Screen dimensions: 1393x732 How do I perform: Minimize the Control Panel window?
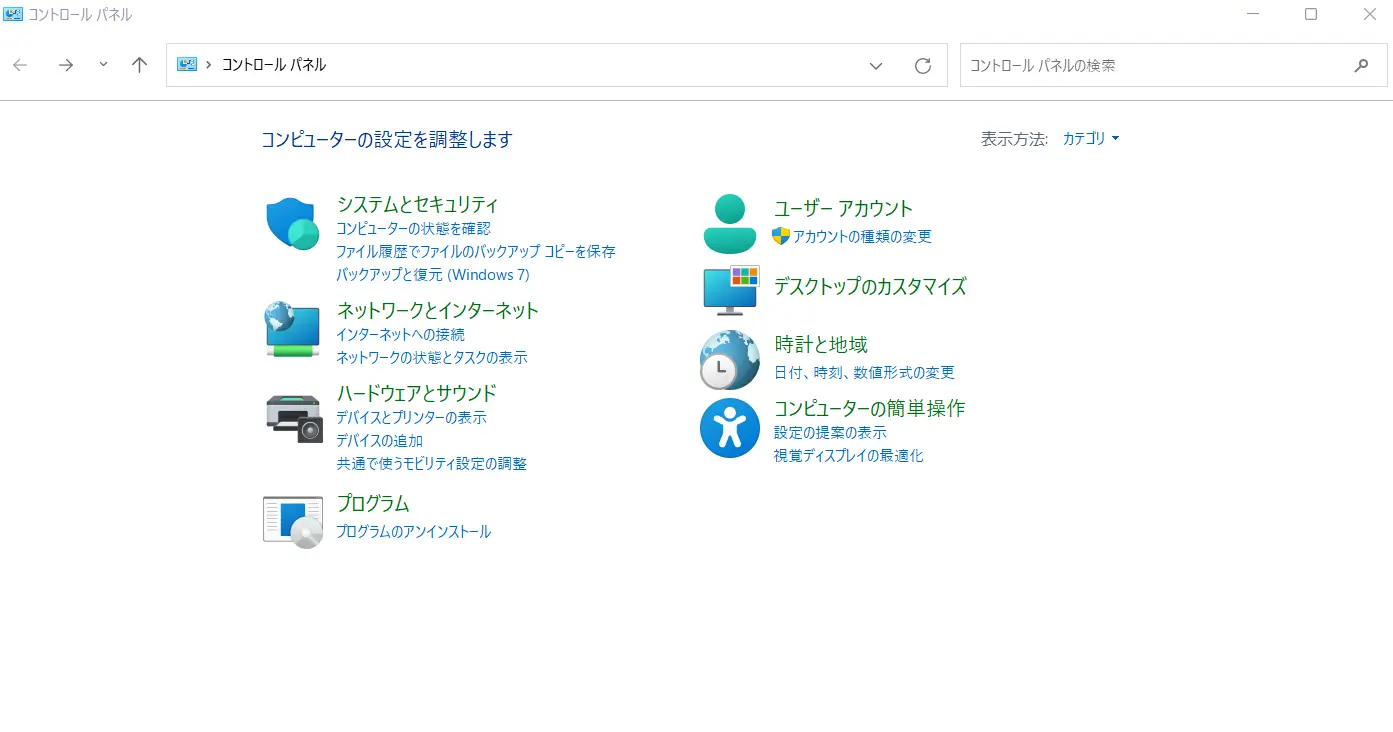pyautogui.click(x=1254, y=14)
